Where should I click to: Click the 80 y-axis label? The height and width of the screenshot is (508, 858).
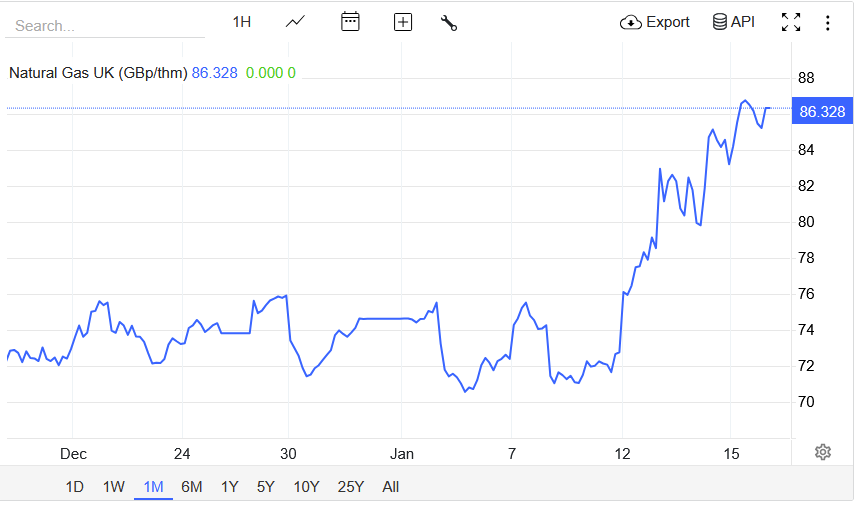tap(806, 222)
